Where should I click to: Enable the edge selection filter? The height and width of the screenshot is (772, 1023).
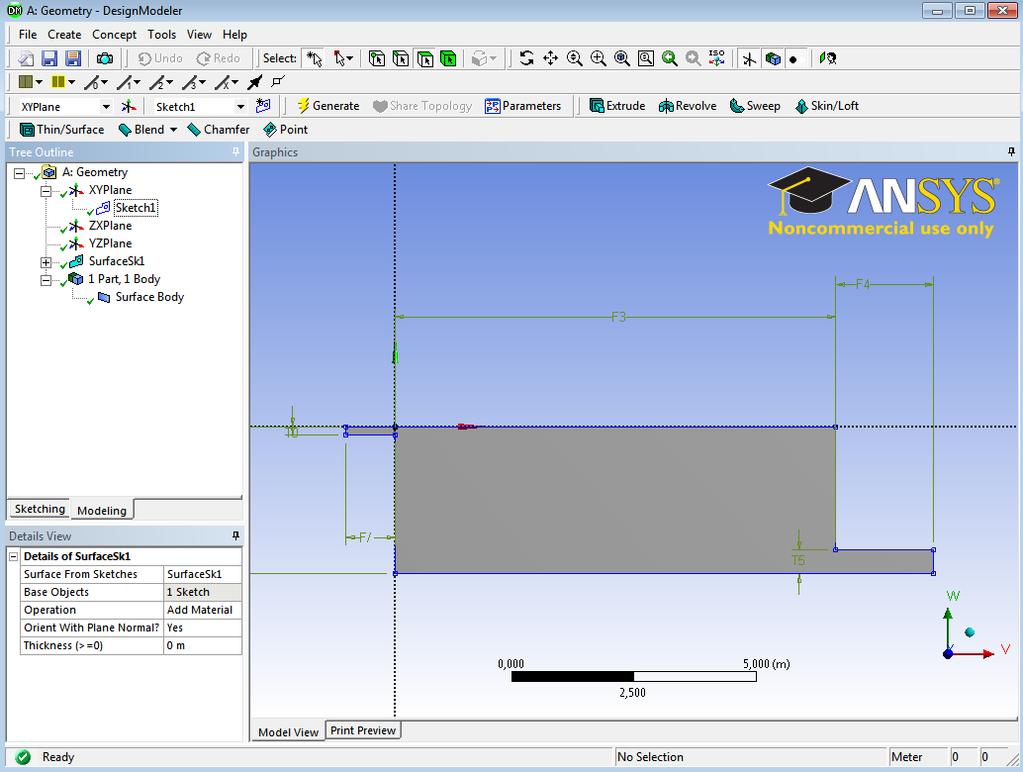point(401,59)
